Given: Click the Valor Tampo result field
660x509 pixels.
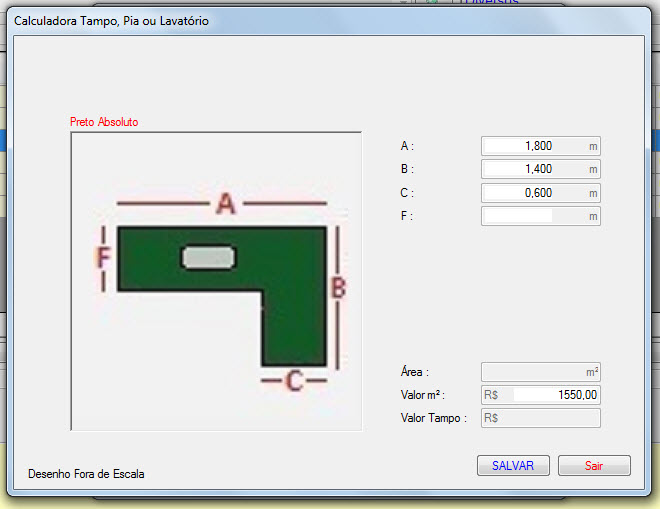Looking at the screenshot, I should [x=540, y=418].
